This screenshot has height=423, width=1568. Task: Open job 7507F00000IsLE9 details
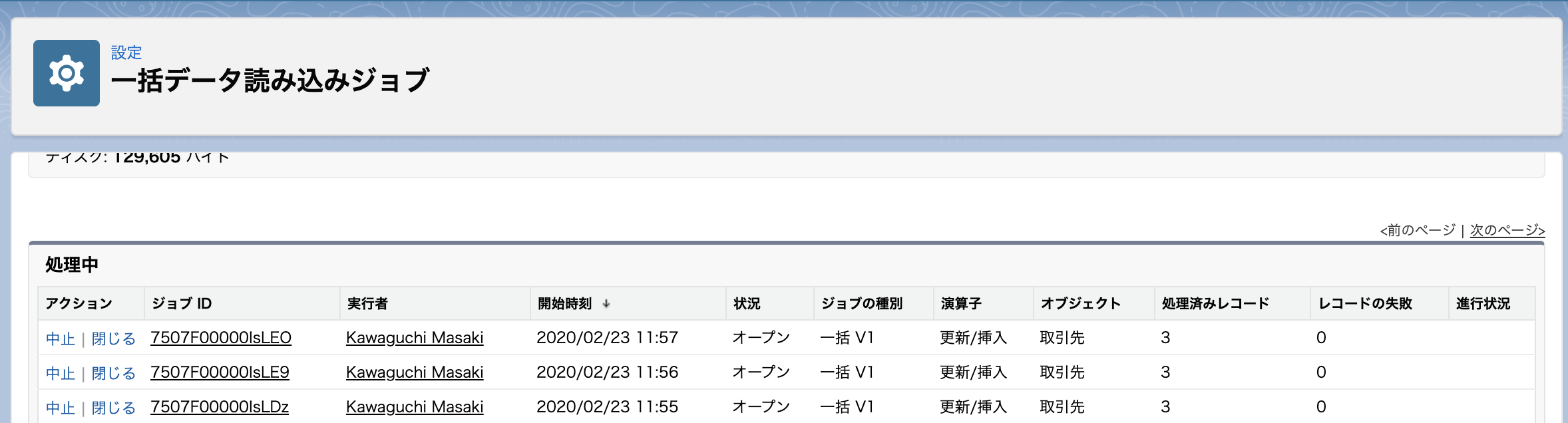click(221, 372)
